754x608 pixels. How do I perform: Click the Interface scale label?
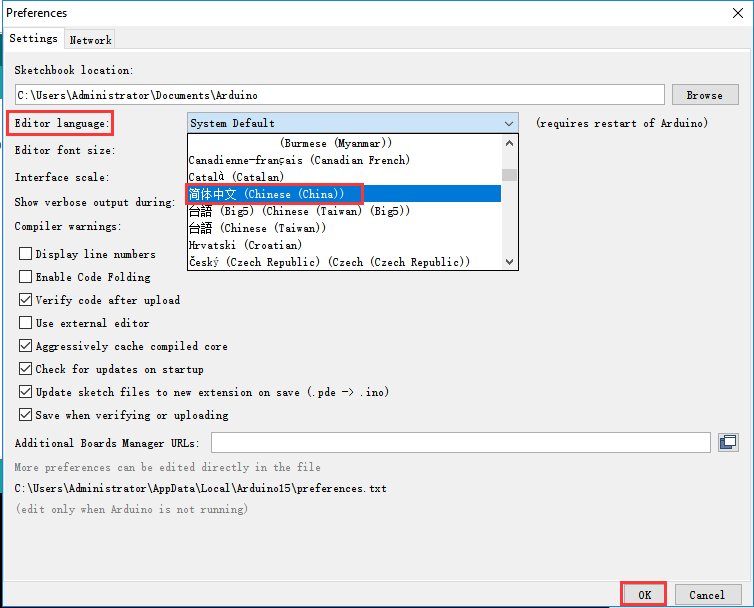[62, 177]
